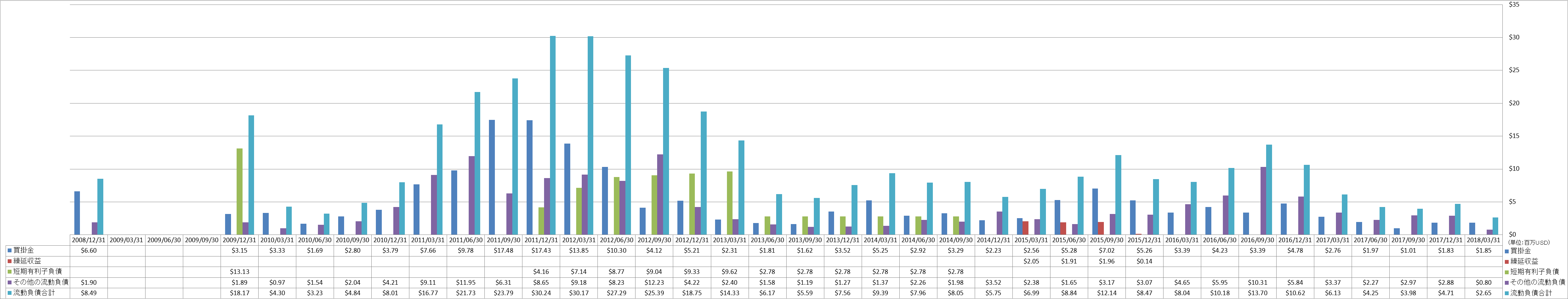
Task: Click the 2009/12/31 date column header
Action: [x=240, y=240]
